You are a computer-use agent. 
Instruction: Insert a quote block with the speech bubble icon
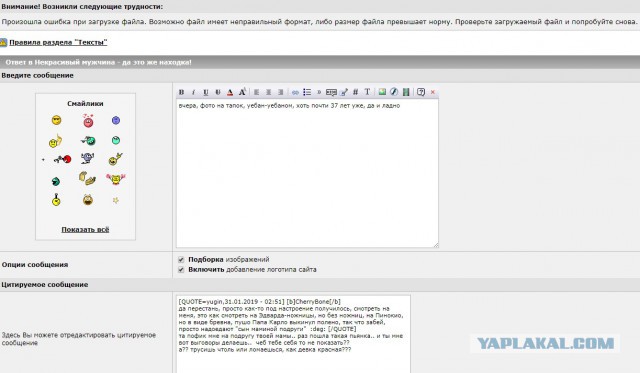coord(331,92)
